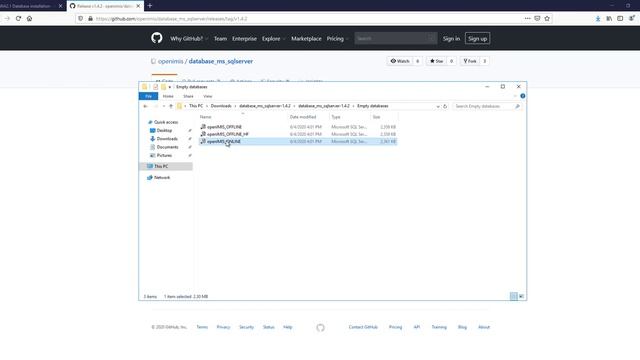Click Terms link in GitHub footer
The image size is (640, 360).
[x=202, y=327]
